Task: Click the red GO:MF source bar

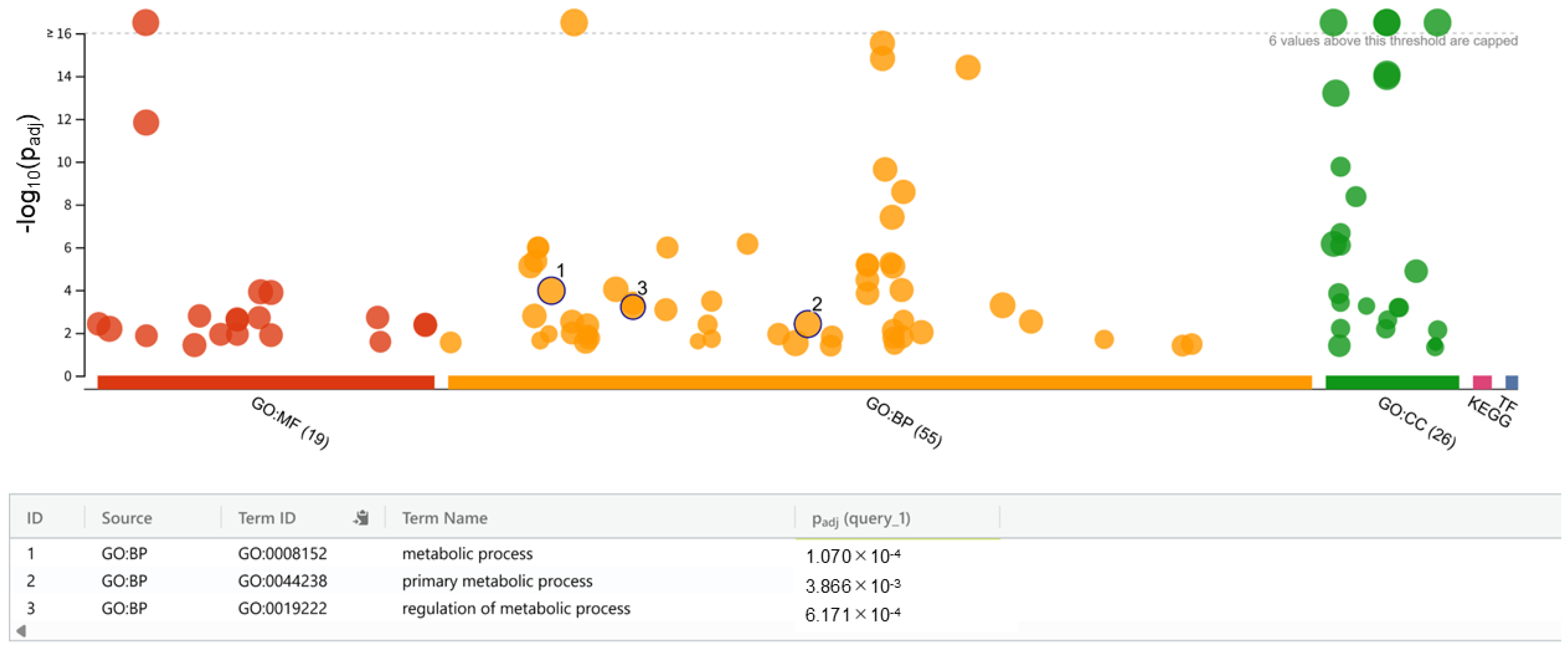Action: pyautogui.click(x=265, y=382)
